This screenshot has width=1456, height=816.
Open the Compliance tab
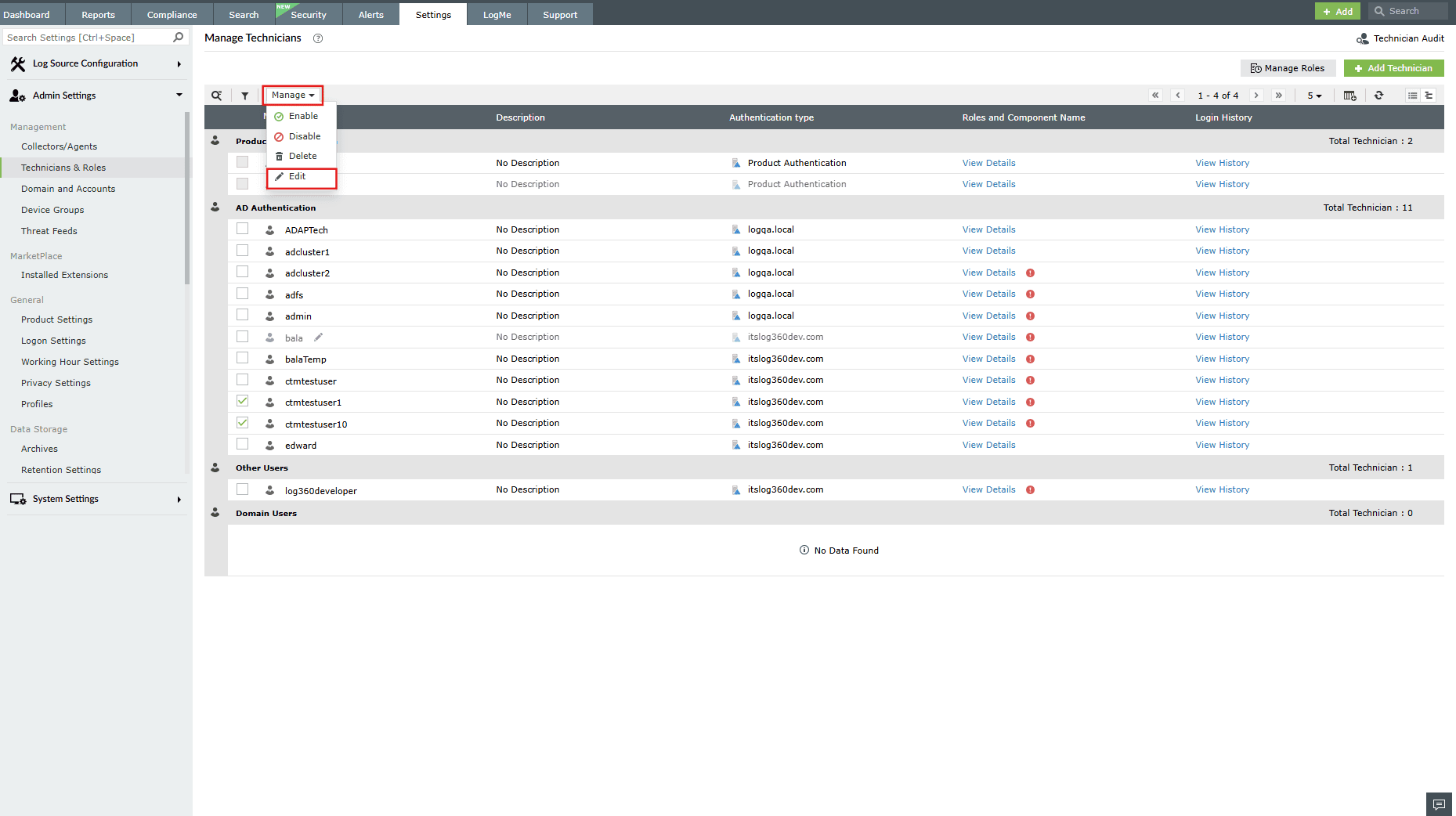[172, 15]
